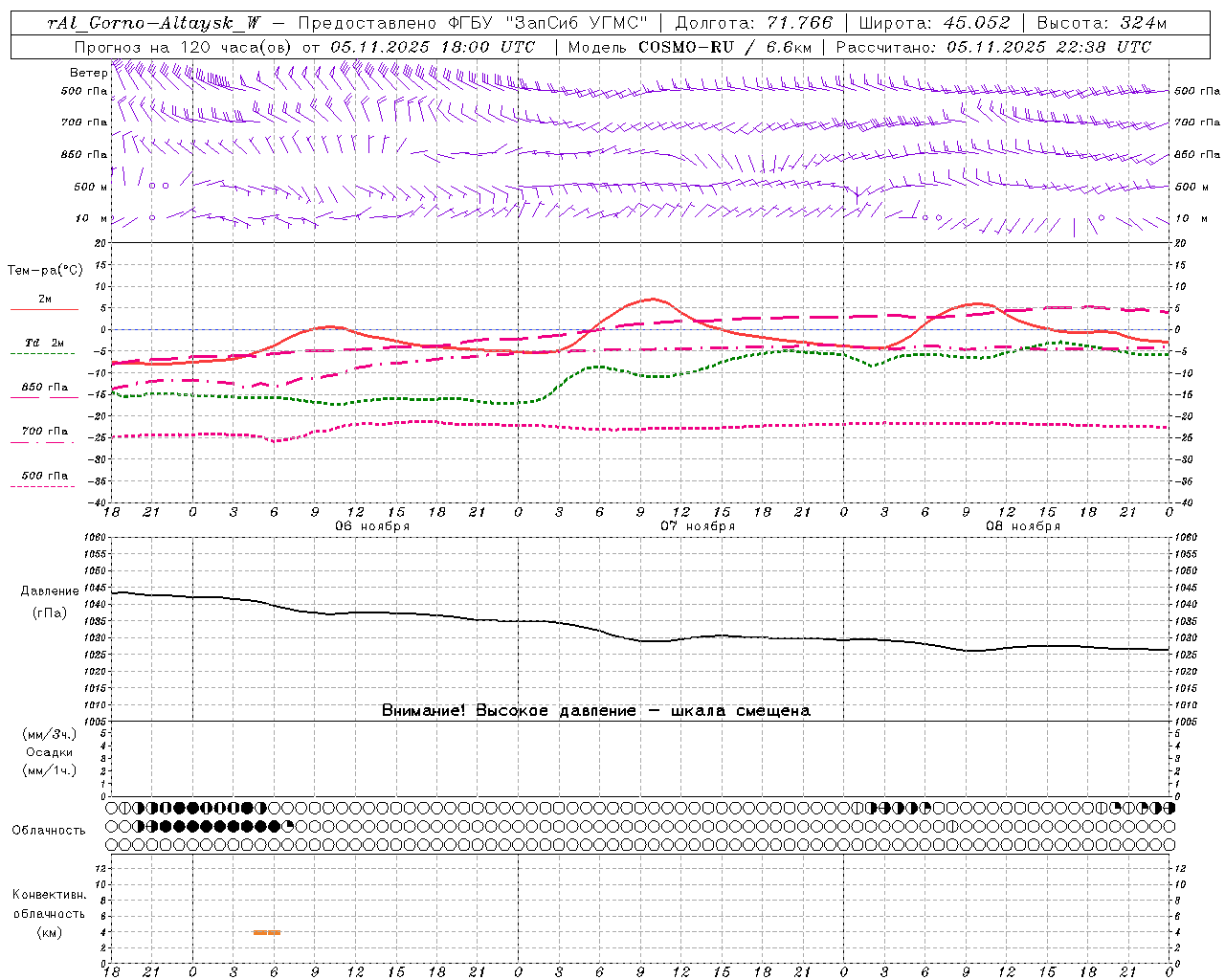1225x980 pixels.
Task: Click the date label 07 ноября
Action: point(698,526)
